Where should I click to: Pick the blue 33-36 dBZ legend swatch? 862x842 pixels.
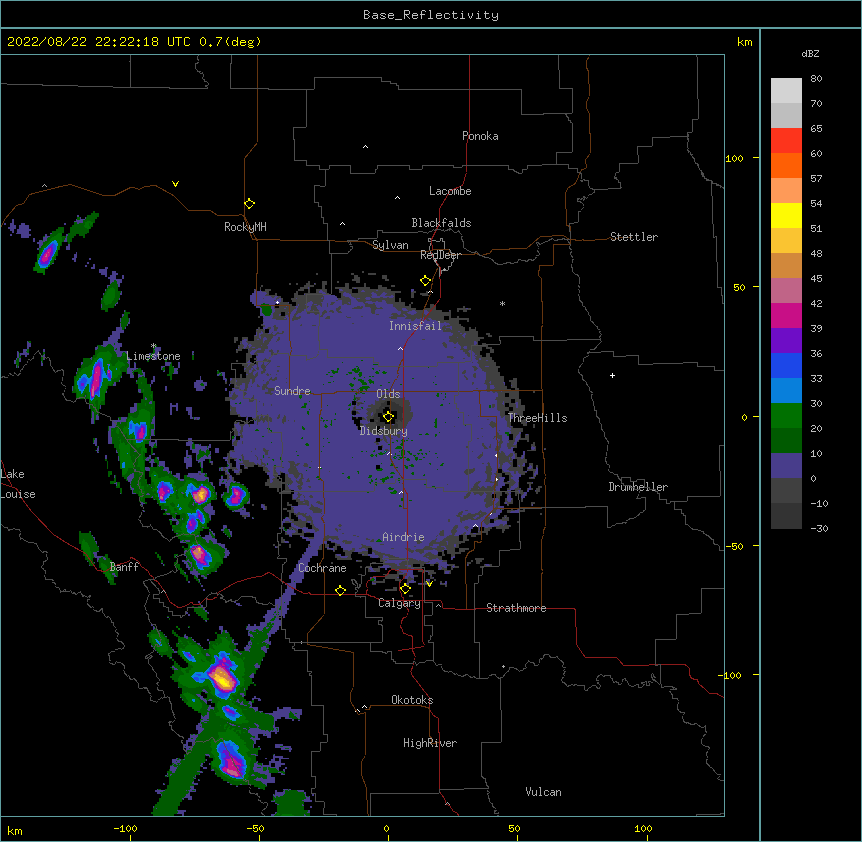click(x=786, y=365)
